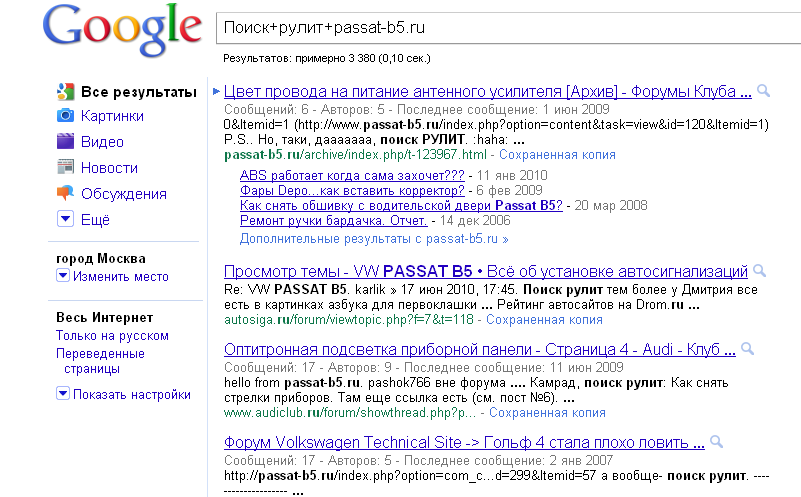The height and width of the screenshot is (497, 801).
Task: Open Ремонт ручки бардачка. Отчет. link
Action: 334,221
